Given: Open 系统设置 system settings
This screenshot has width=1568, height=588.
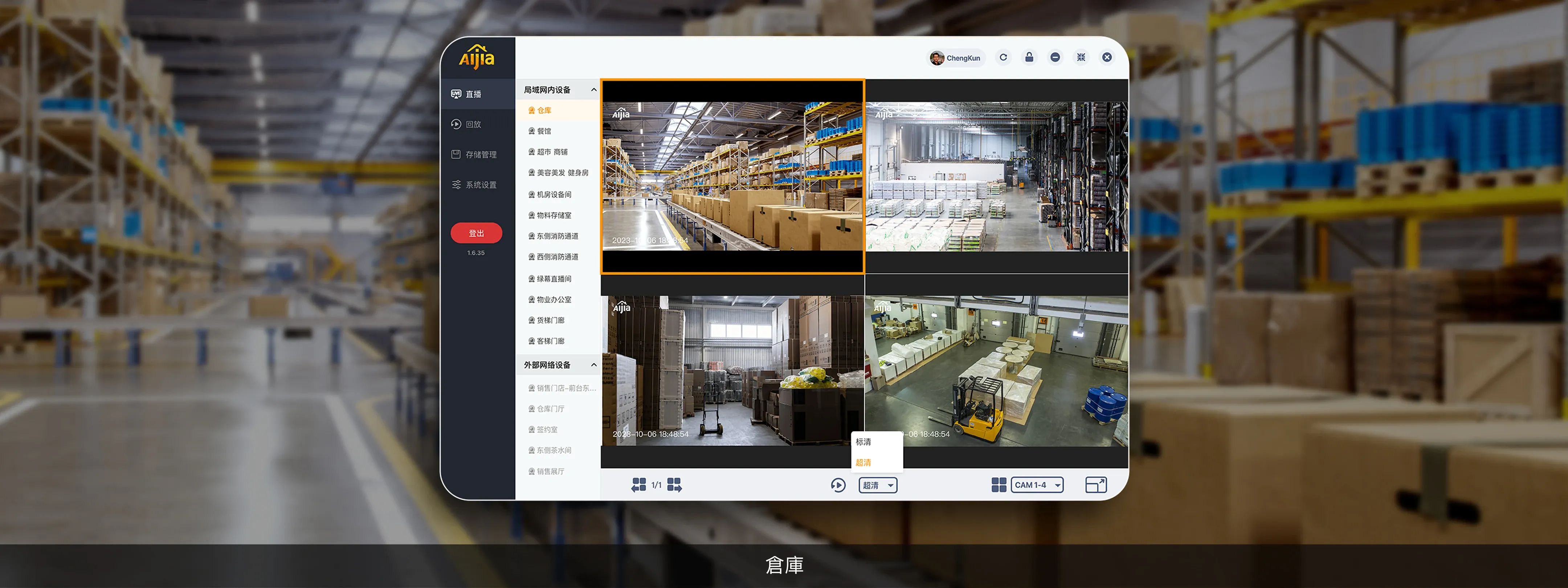Looking at the screenshot, I should (480, 184).
